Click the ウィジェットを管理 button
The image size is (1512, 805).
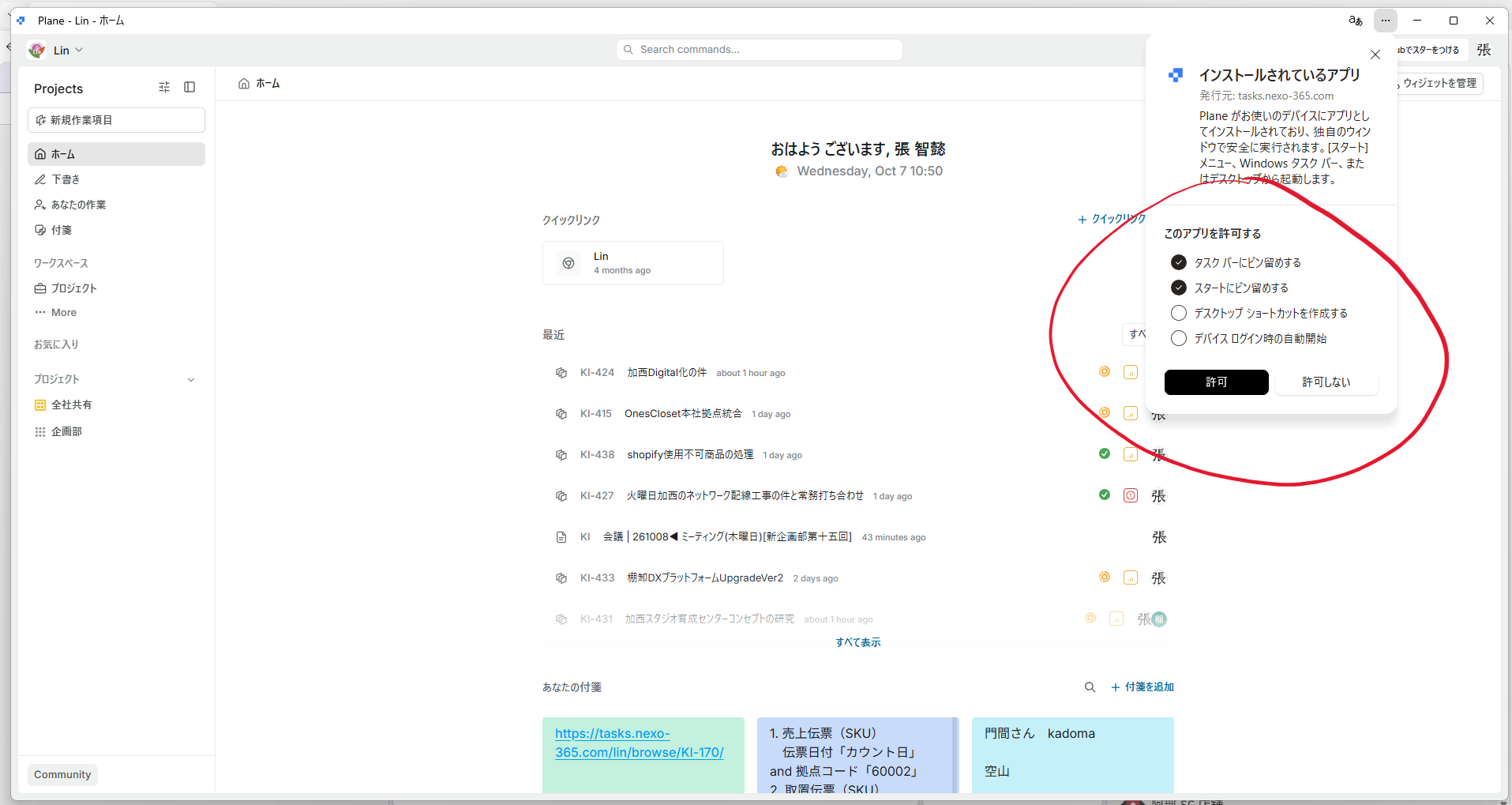pyautogui.click(x=1439, y=84)
